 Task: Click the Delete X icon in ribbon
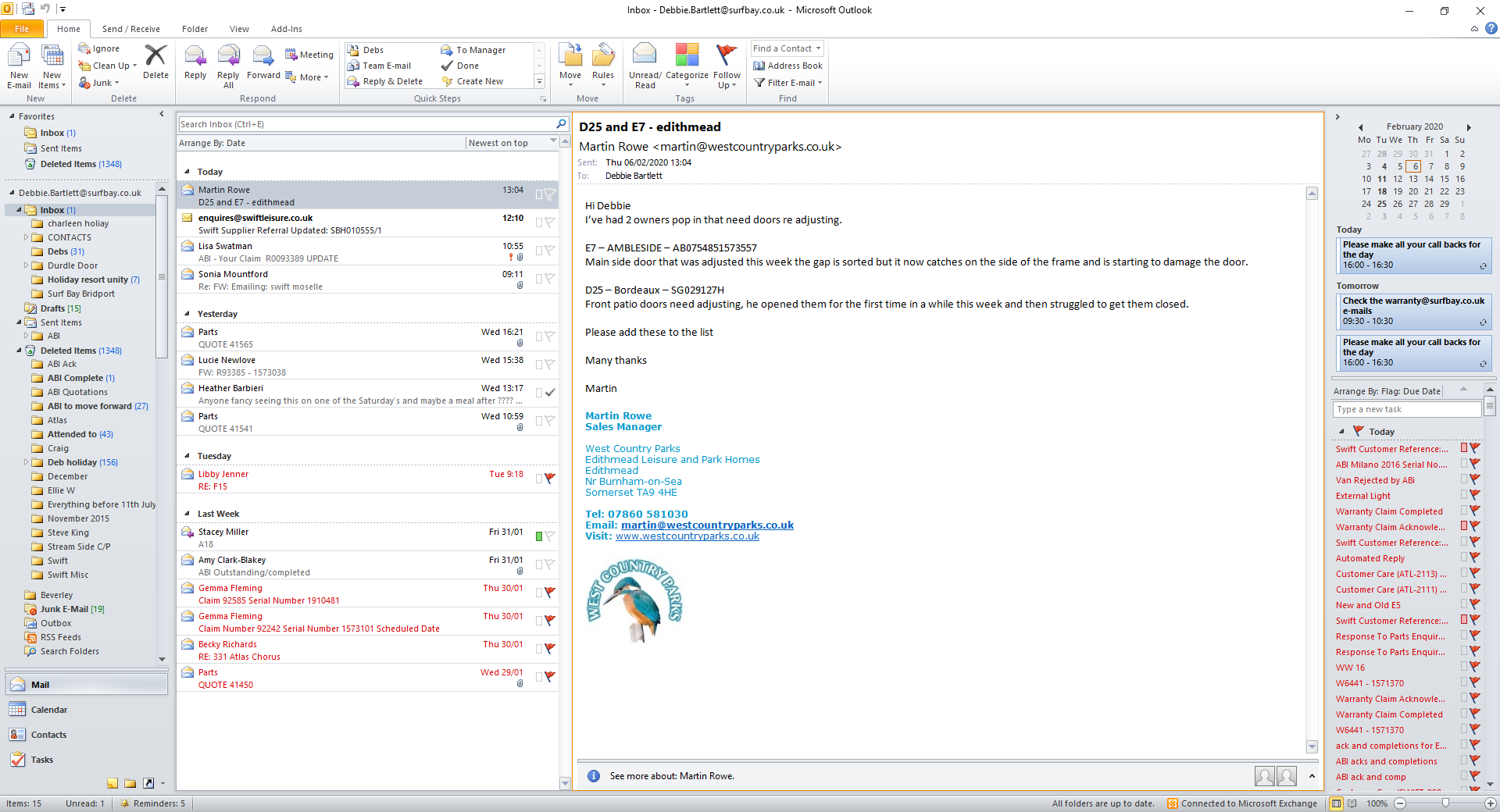(x=155, y=55)
